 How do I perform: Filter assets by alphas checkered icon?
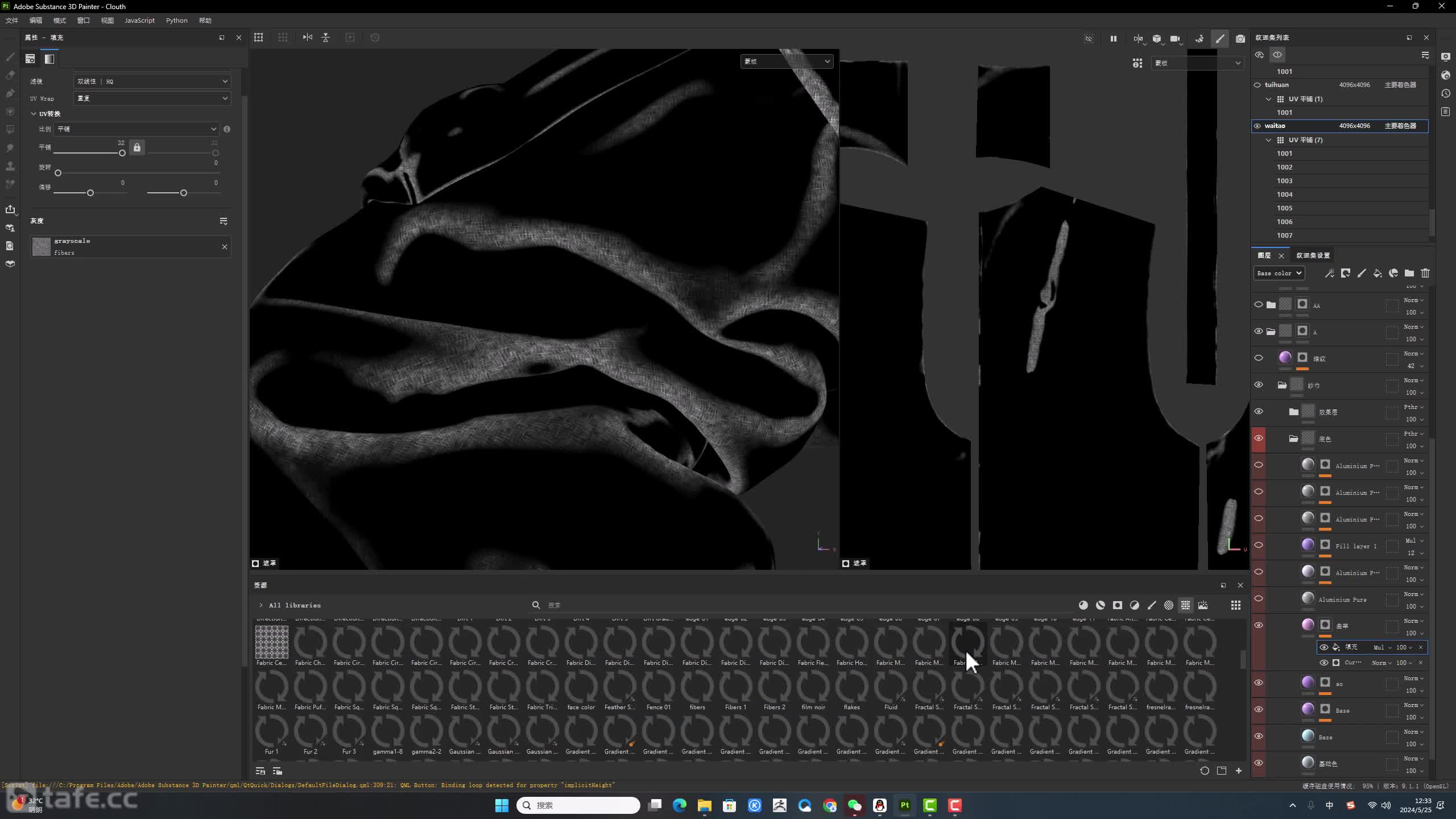[1169, 605]
